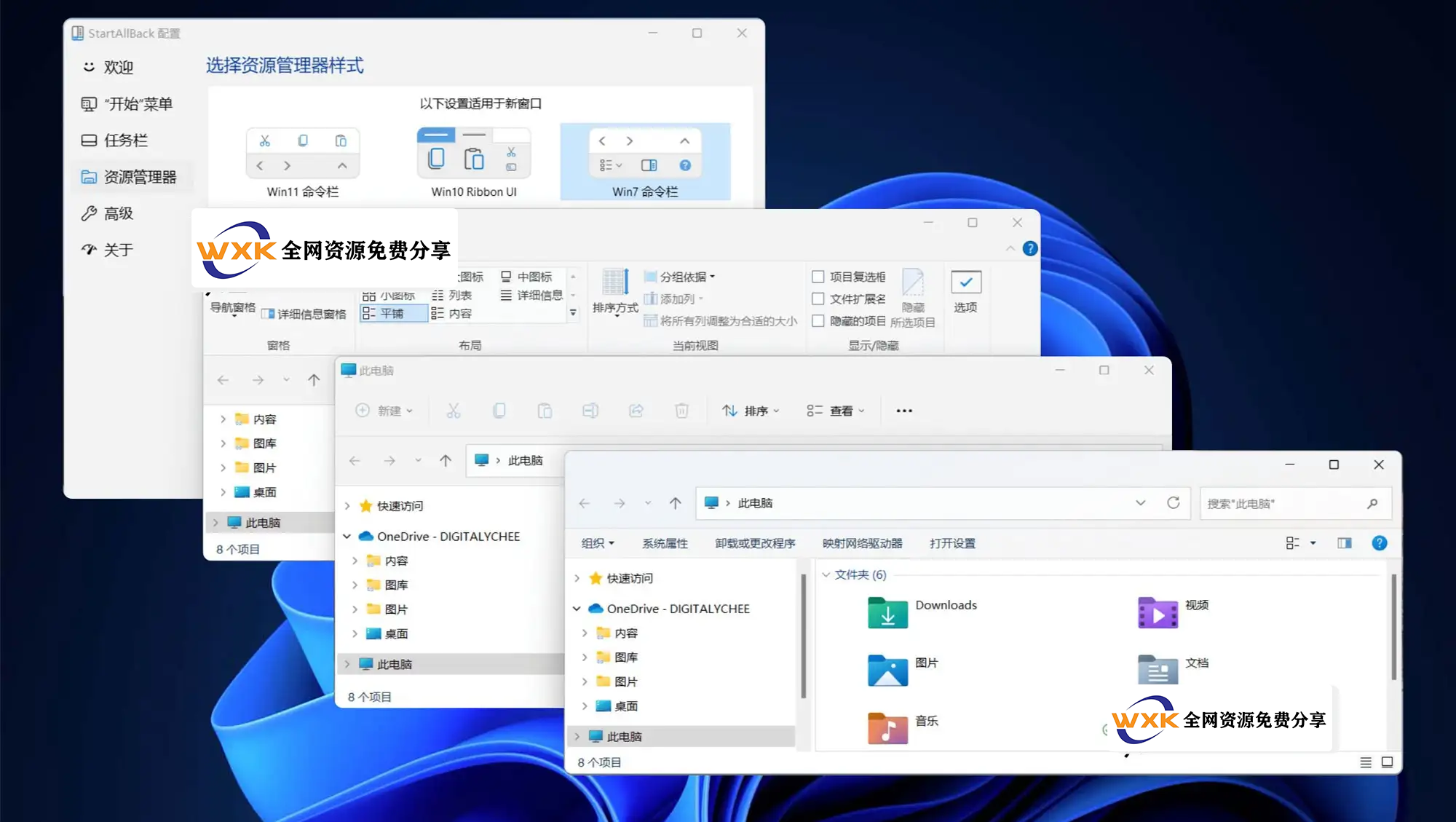Click the copy icon in Win11 toolbar

(x=499, y=411)
